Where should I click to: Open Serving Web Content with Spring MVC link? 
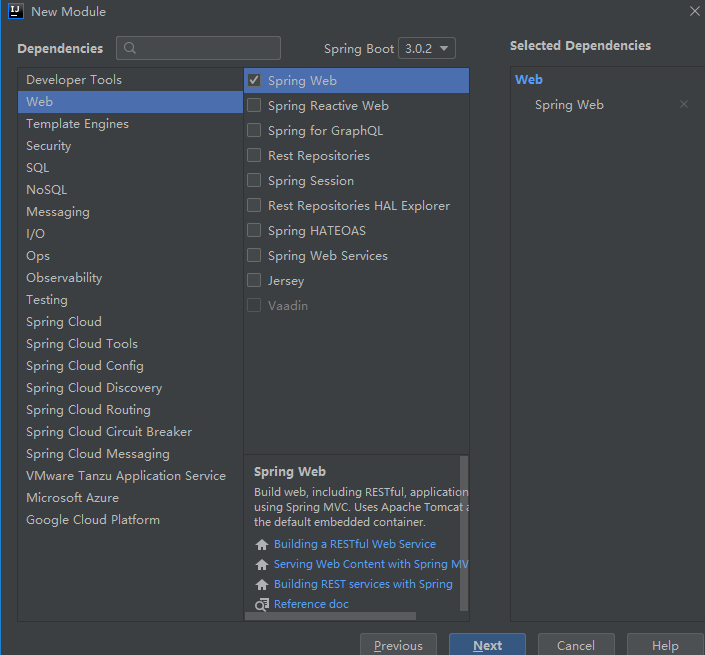(371, 564)
